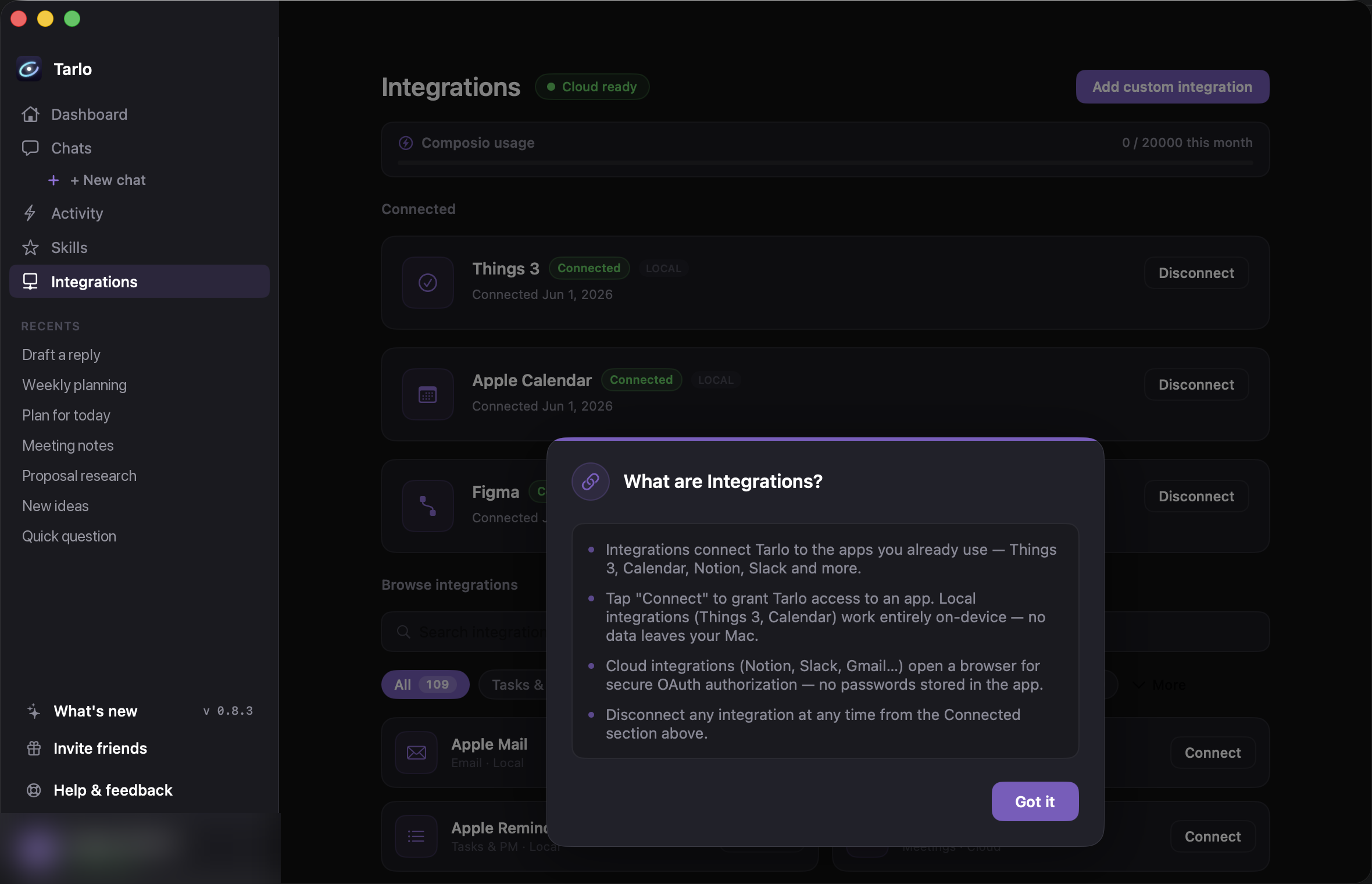The width and height of the screenshot is (1372, 884).
Task: Click the plus icon beside New chat
Action: click(53, 180)
